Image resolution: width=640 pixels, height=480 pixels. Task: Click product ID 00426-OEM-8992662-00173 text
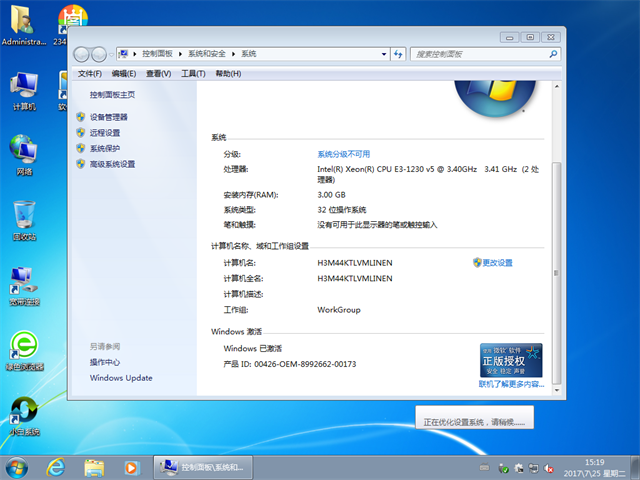click(305, 364)
